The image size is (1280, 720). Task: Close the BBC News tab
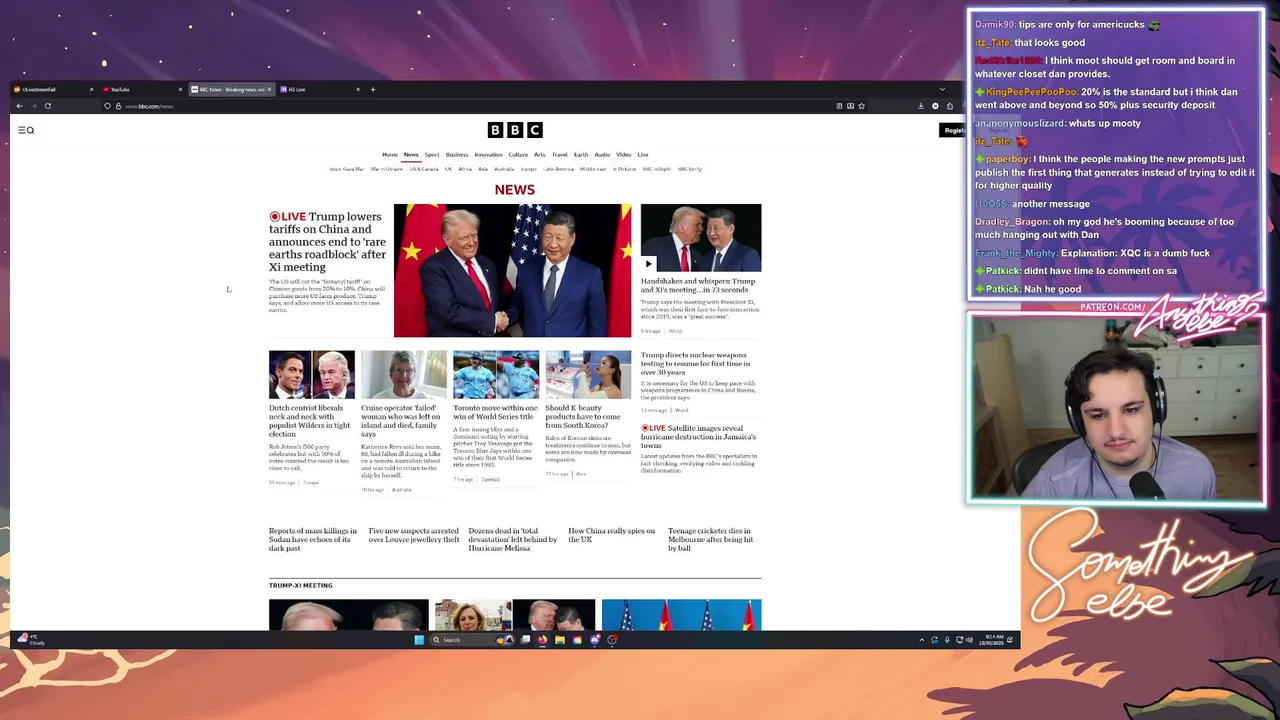[269, 90]
